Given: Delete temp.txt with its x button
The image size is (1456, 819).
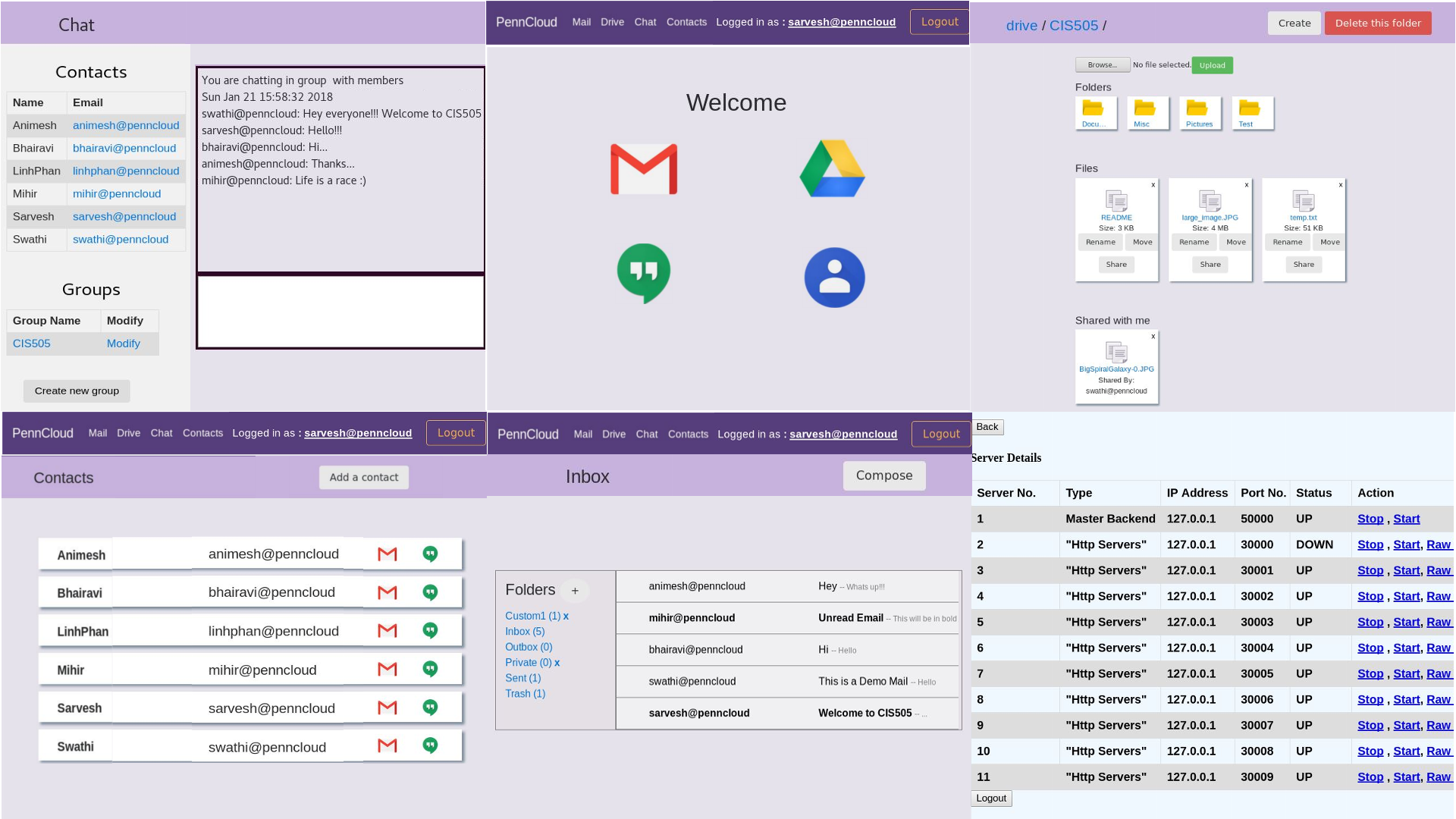Looking at the screenshot, I should [x=1341, y=185].
